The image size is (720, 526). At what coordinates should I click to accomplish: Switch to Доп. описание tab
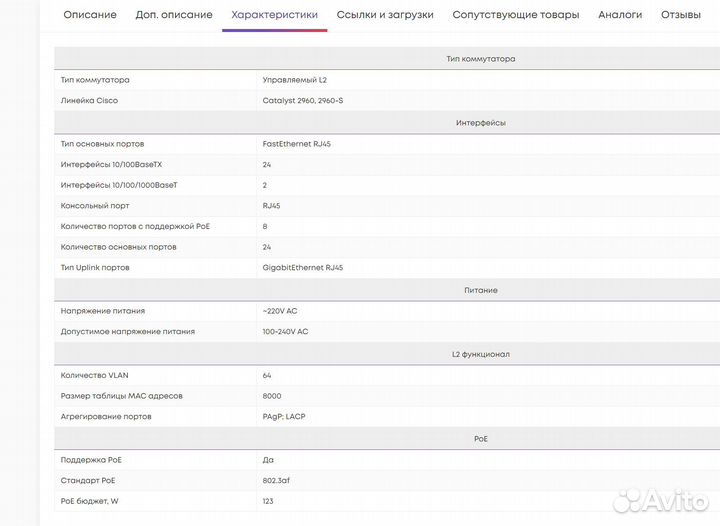click(x=174, y=15)
